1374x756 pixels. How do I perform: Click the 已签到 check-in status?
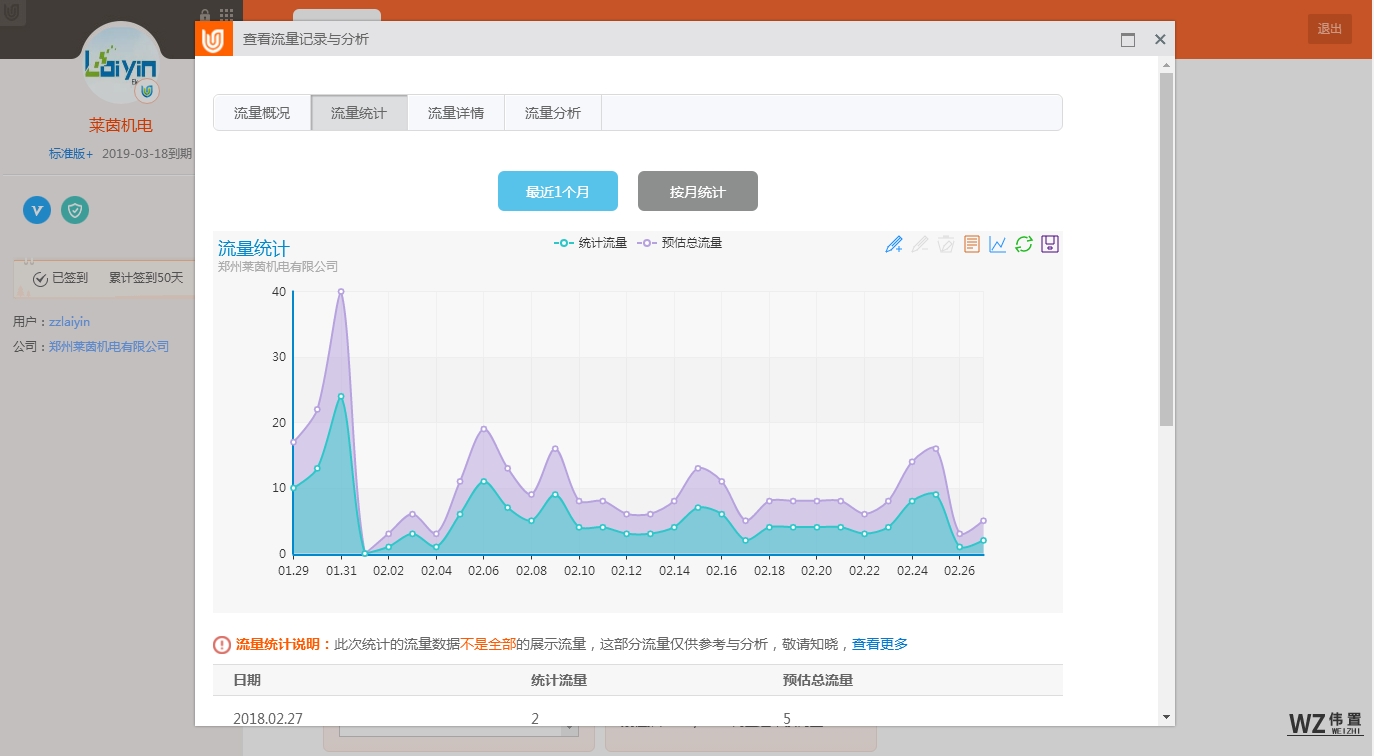[x=61, y=278]
